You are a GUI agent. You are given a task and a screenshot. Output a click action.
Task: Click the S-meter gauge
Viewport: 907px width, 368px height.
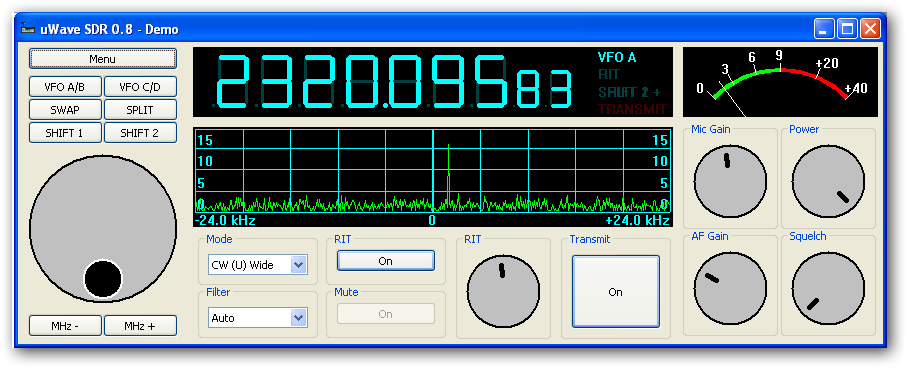click(780, 82)
